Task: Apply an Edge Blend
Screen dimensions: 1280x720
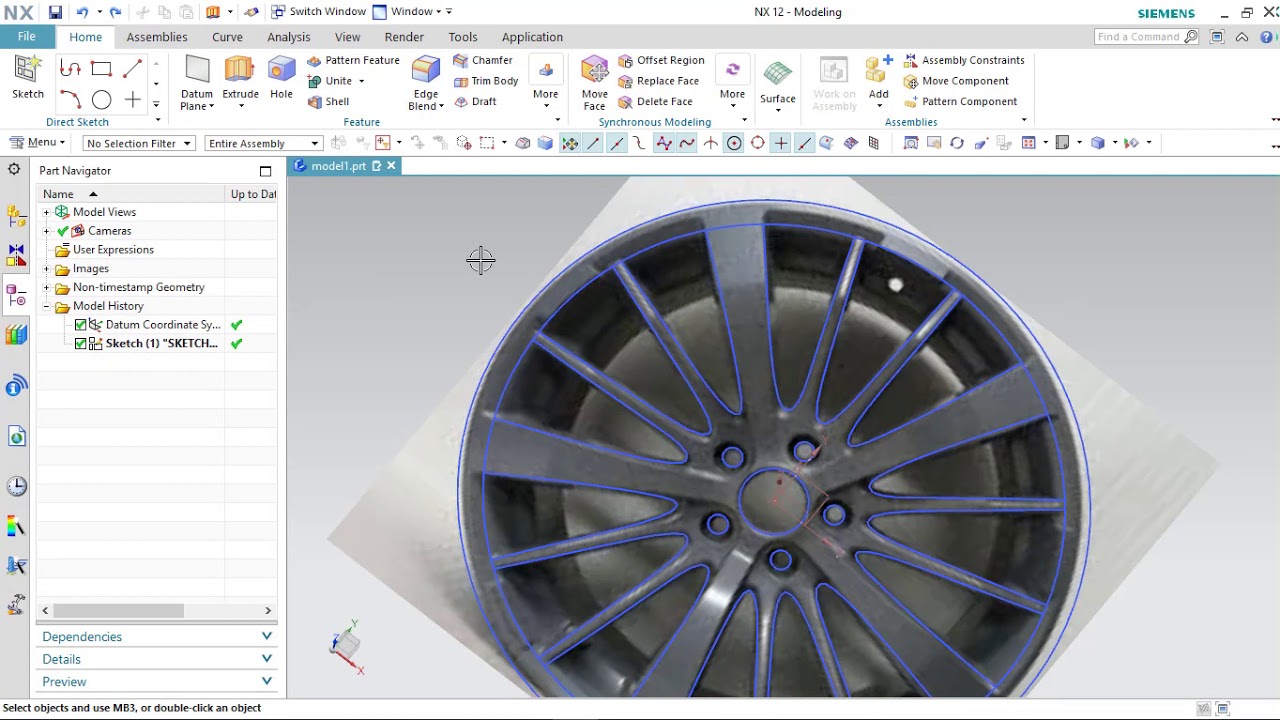Action: point(426,82)
